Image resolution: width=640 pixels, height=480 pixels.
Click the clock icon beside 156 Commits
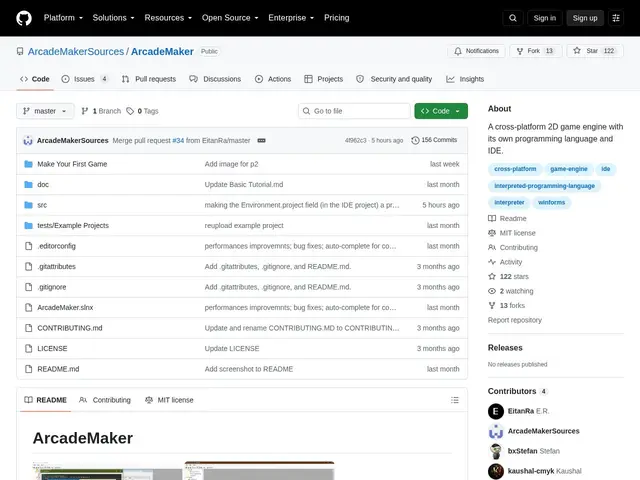click(x=415, y=140)
